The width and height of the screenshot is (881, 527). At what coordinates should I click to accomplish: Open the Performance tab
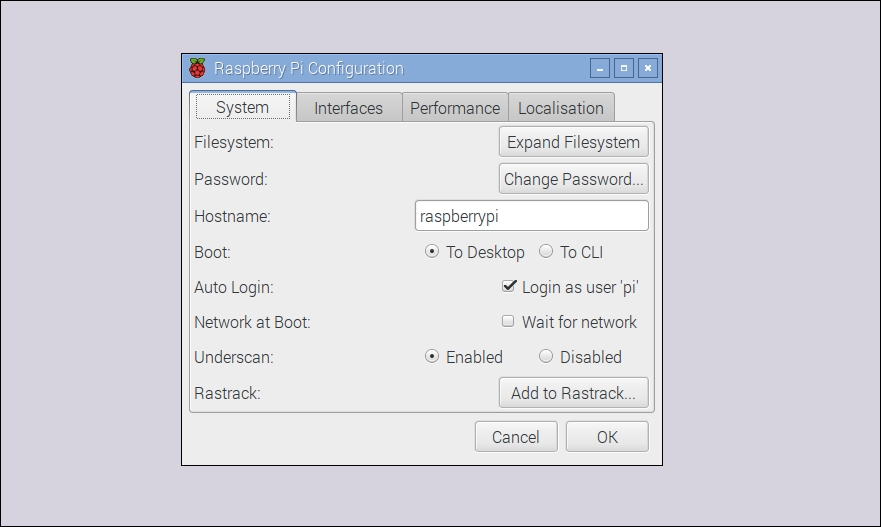[x=455, y=108]
